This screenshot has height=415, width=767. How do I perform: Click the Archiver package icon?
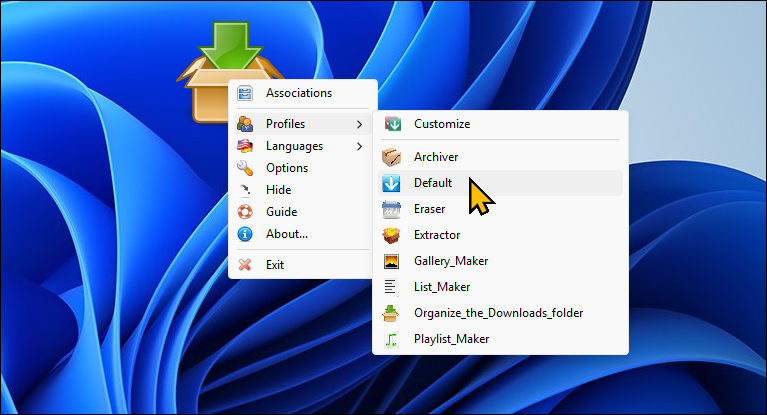tap(392, 157)
